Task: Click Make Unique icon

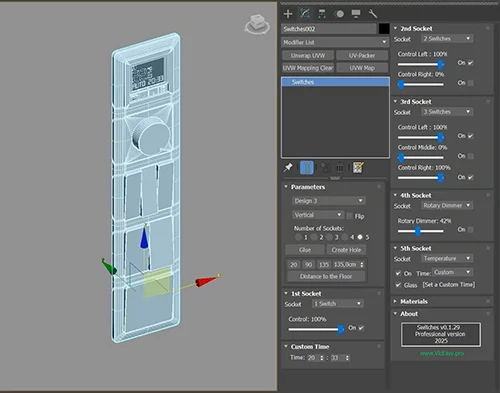Action: click(325, 167)
